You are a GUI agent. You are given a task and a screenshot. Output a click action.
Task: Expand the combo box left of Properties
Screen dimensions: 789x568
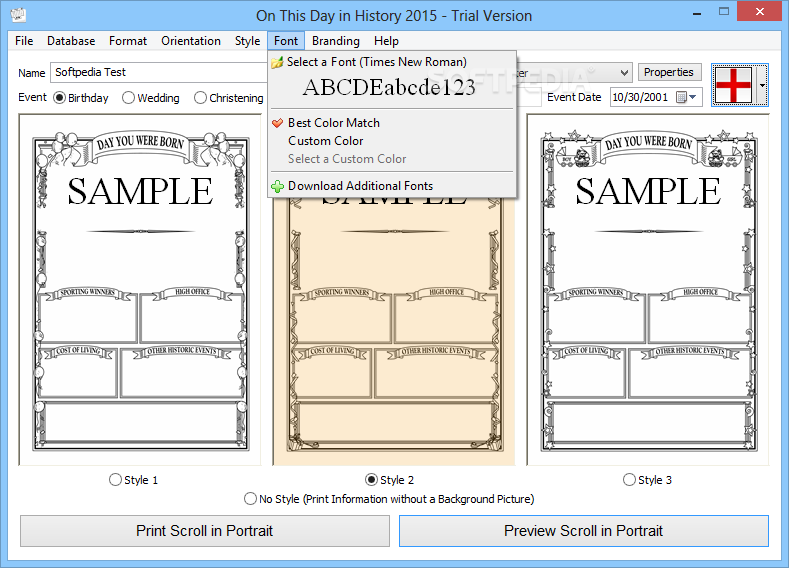[624, 72]
